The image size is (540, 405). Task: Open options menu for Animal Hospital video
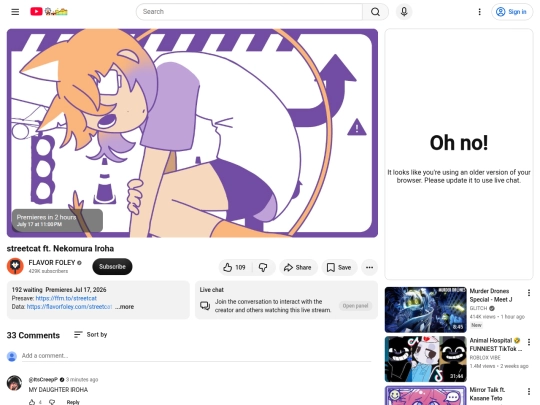(529, 342)
